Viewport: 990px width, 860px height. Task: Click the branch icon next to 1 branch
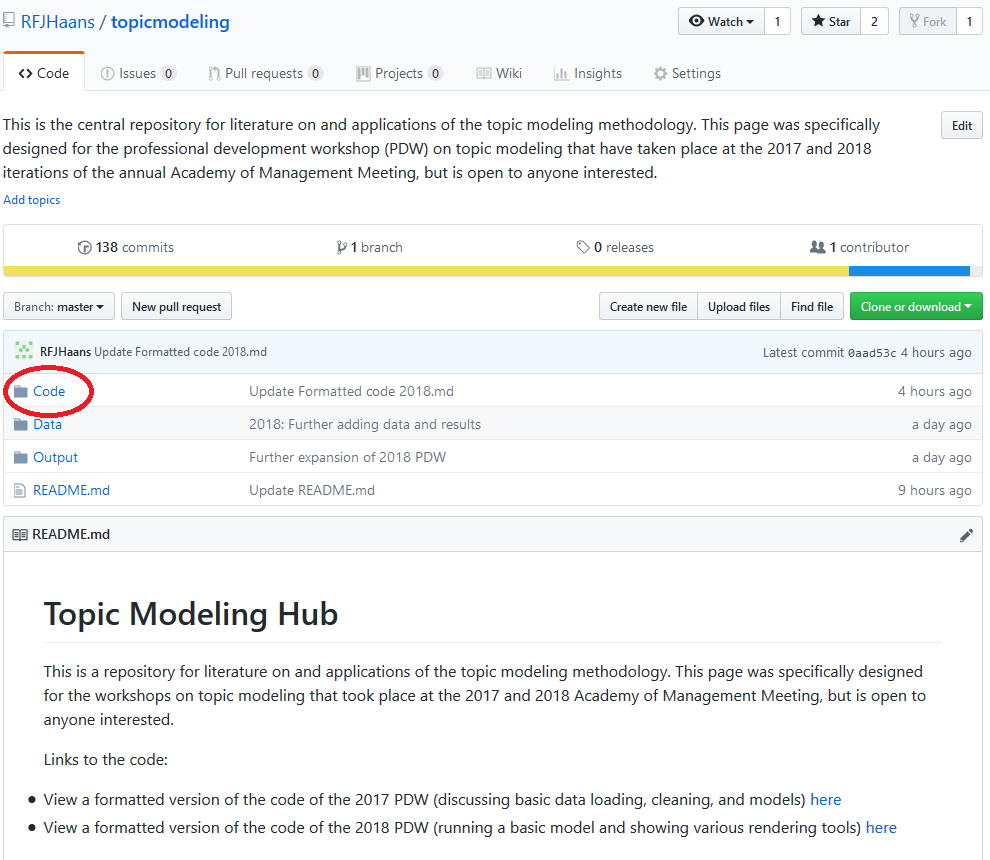(x=341, y=248)
